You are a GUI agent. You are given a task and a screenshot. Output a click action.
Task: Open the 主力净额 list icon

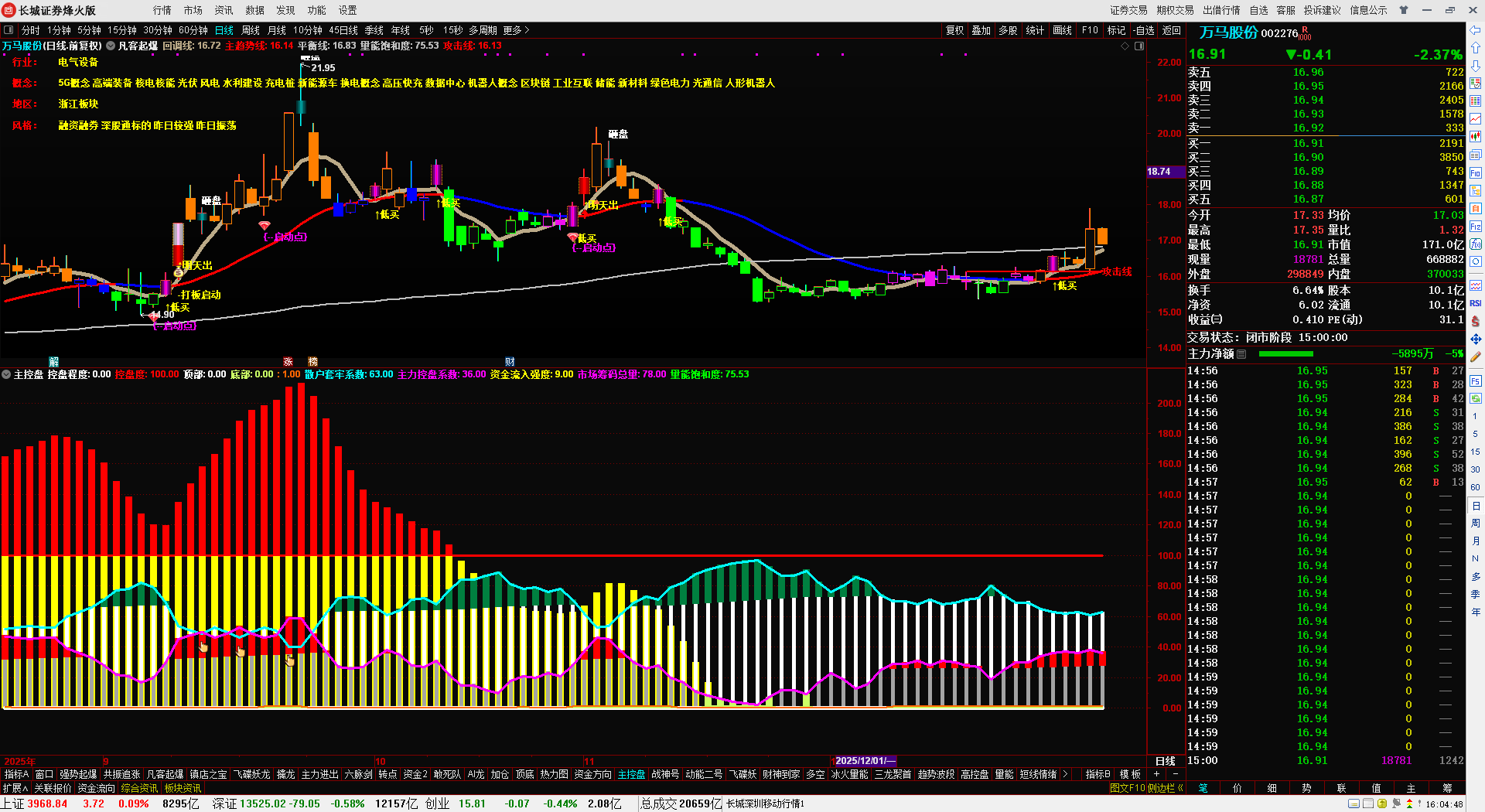coord(1241,354)
